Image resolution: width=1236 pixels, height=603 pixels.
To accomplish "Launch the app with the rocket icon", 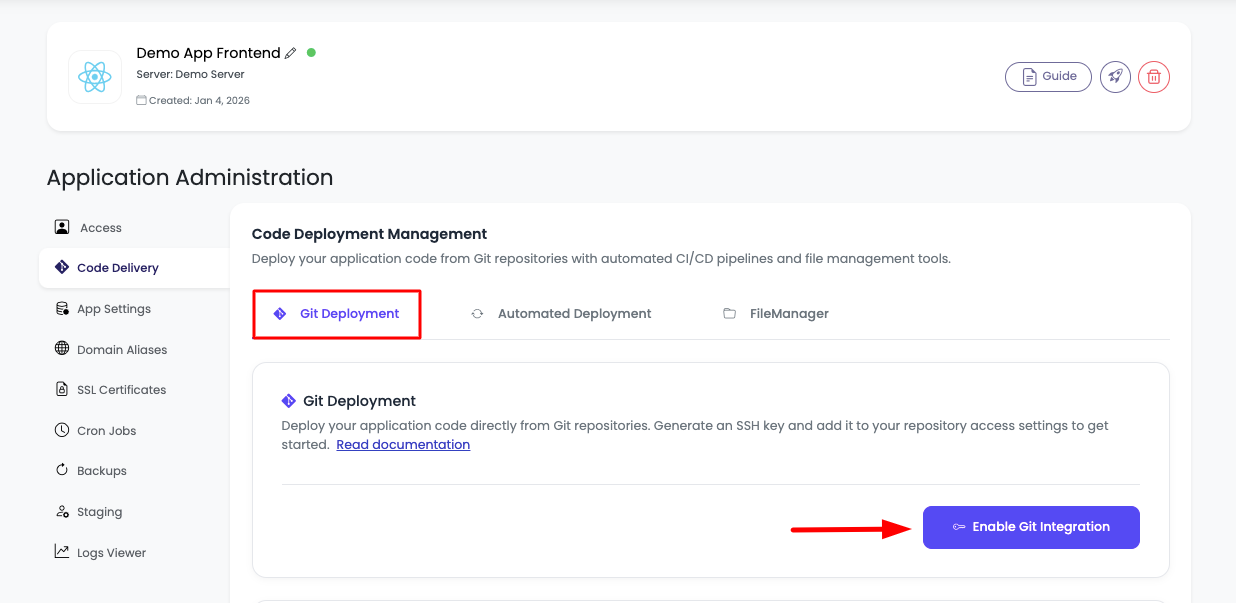I will (1114, 76).
